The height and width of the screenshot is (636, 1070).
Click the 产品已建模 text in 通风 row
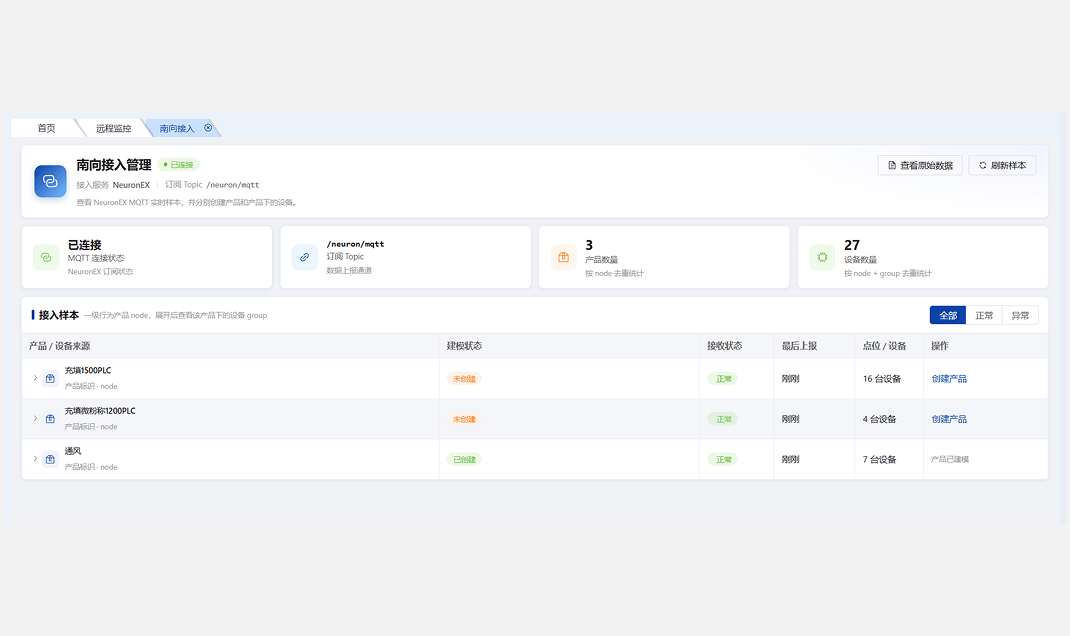coord(950,459)
